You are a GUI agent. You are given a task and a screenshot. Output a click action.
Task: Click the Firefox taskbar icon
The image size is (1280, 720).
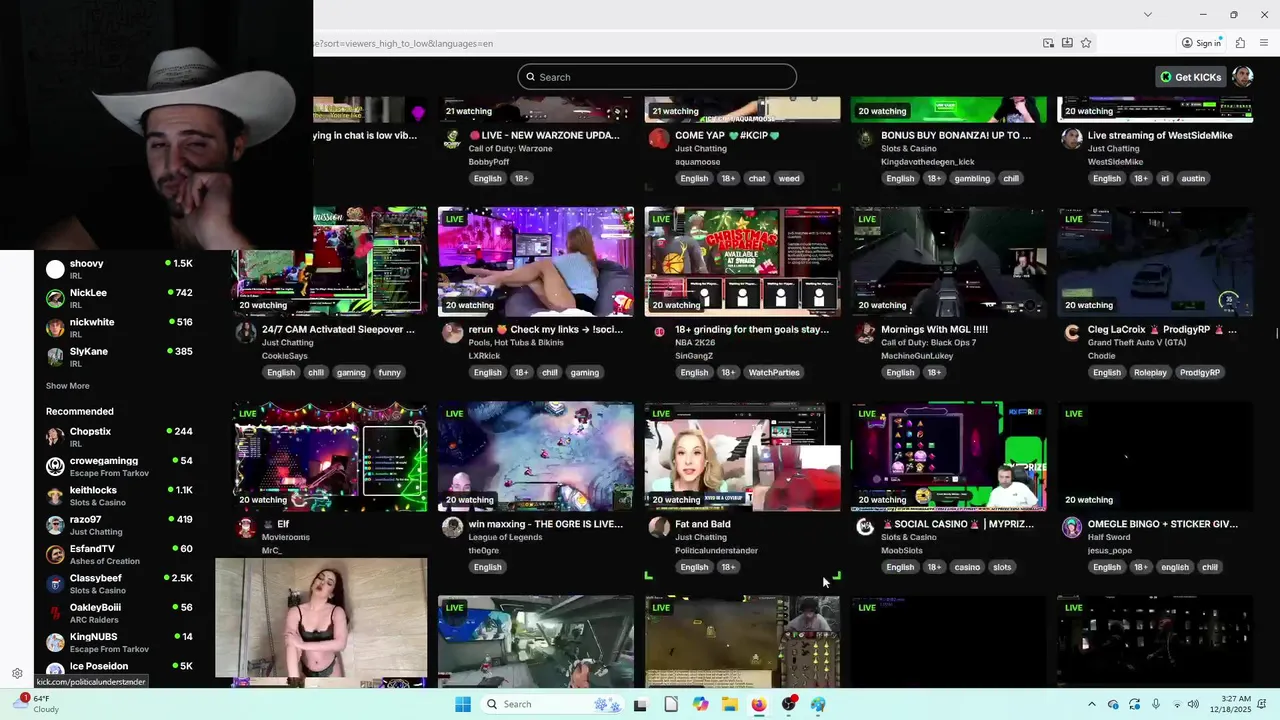759,704
